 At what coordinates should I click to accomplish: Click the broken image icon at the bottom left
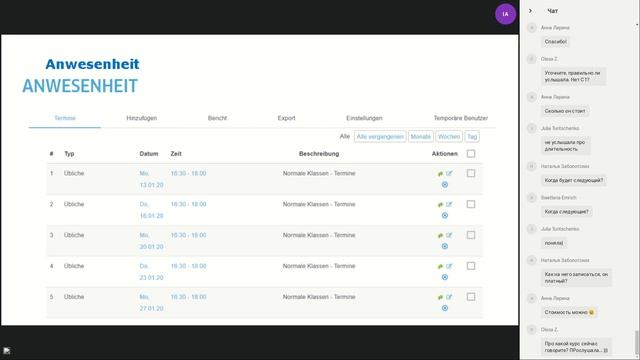click(7, 351)
